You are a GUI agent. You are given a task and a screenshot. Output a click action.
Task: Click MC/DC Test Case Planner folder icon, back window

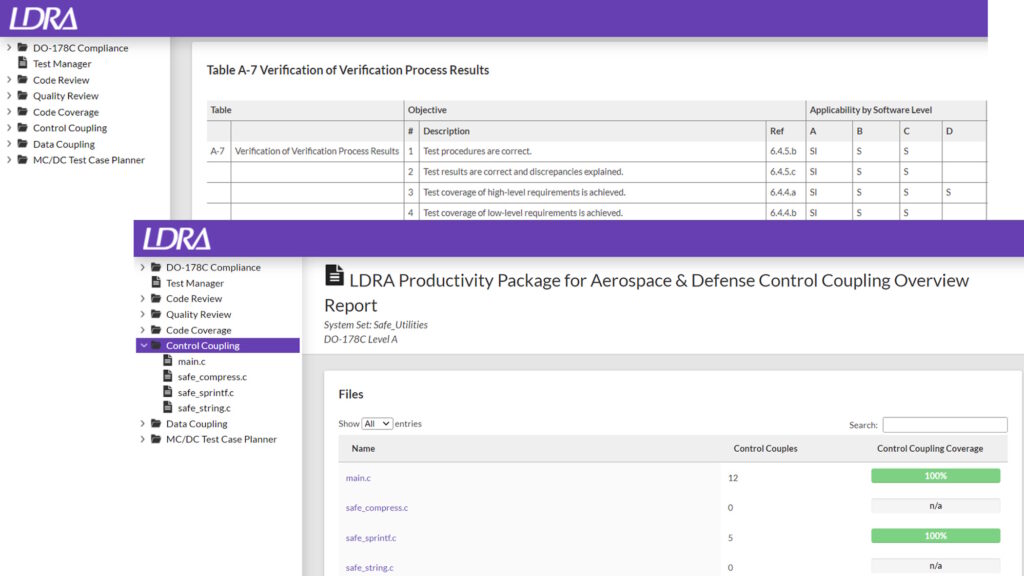23,159
